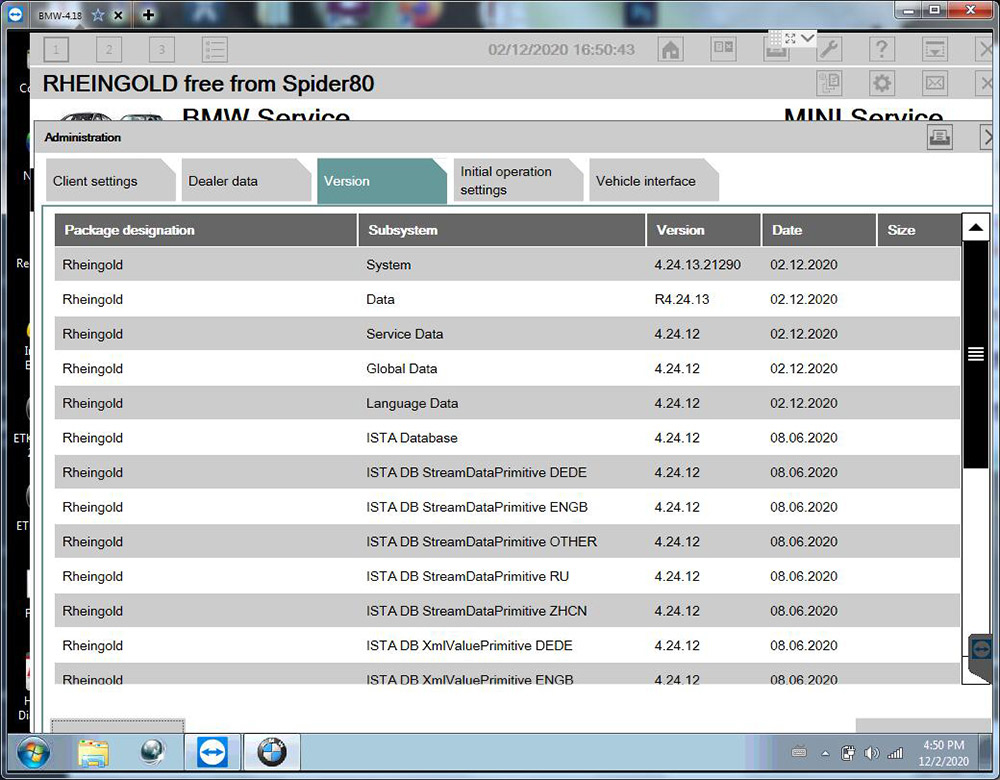The width and height of the screenshot is (1000, 780).
Task: Open the BMW Group app from the taskbar
Action: (x=271, y=752)
